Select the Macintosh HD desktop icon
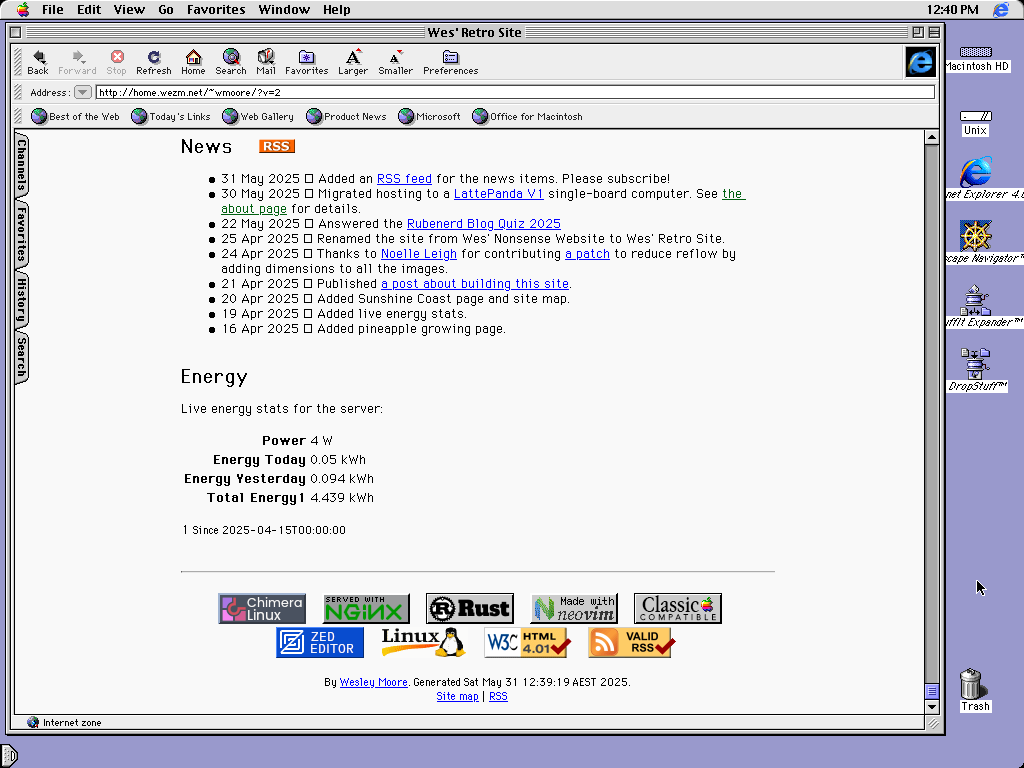Viewport: 1024px width, 768px height. coord(976,59)
